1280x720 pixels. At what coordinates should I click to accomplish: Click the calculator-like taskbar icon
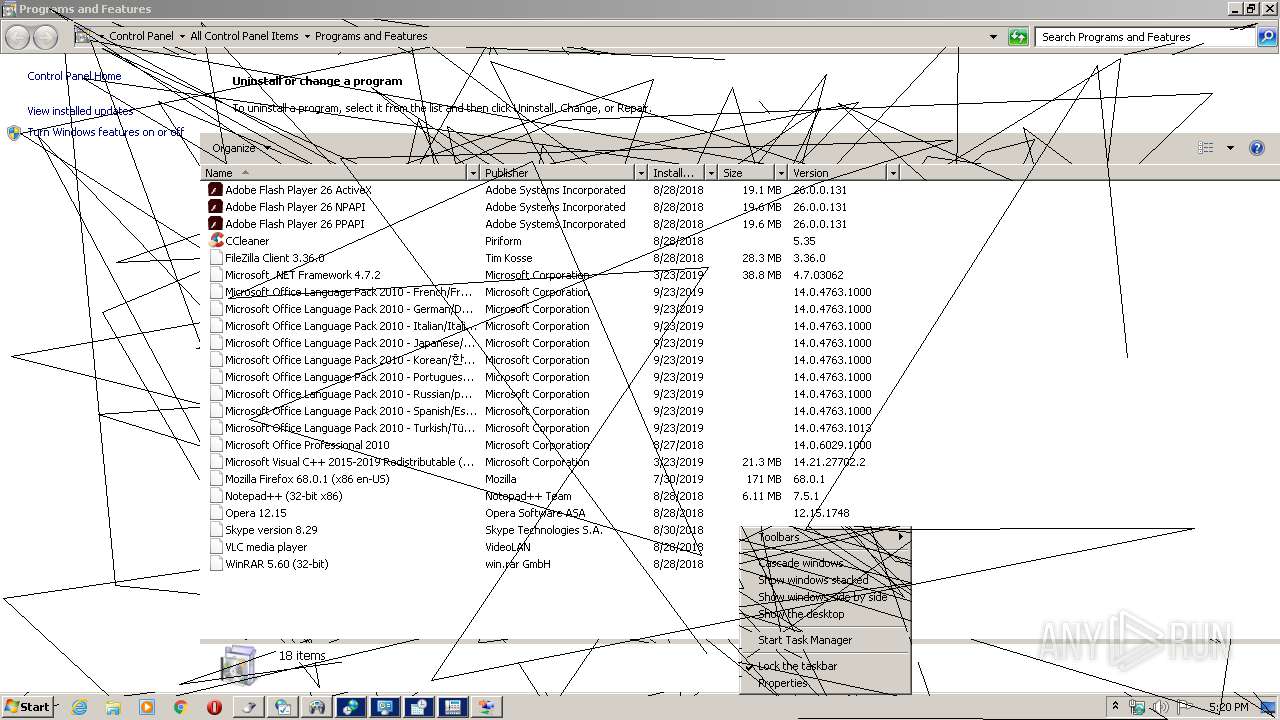453,707
